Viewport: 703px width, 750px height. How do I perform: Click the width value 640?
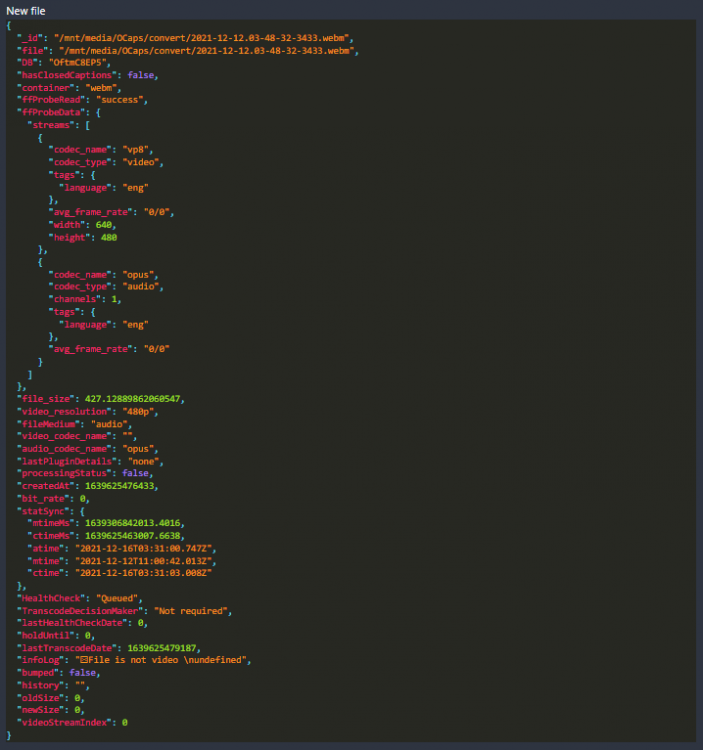point(104,224)
